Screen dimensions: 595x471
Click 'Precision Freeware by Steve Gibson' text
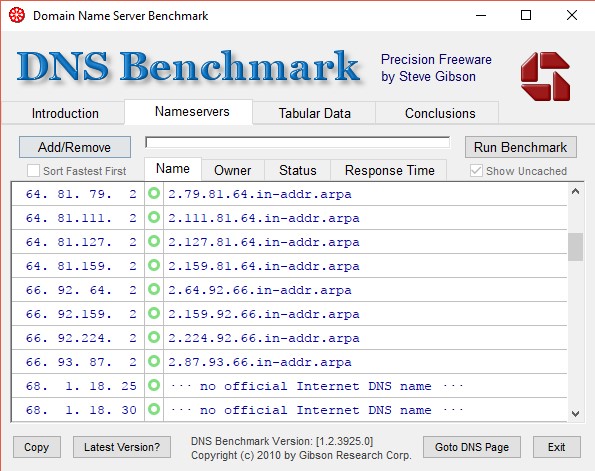pyautogui.click(x=436, y=68)
